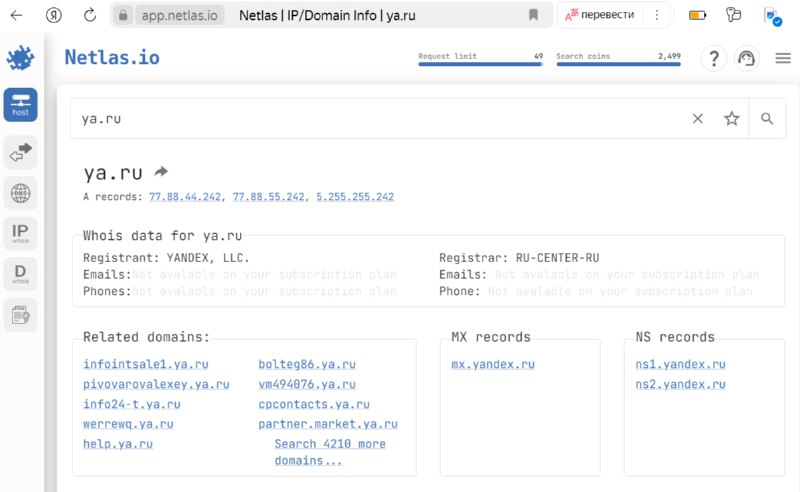Screen dimensions: 800x492
Task: Open related domain pivovarovalexey.ya.ru
Action: coord(156,384)
